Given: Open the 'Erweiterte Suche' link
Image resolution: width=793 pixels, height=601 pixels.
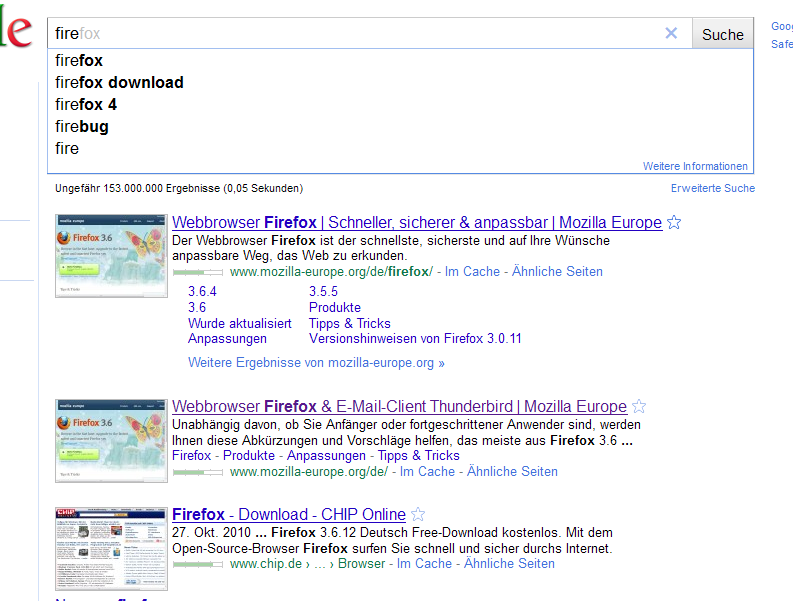Looking at the screenshot, I should pyautogui.click(x=713, y=188).
